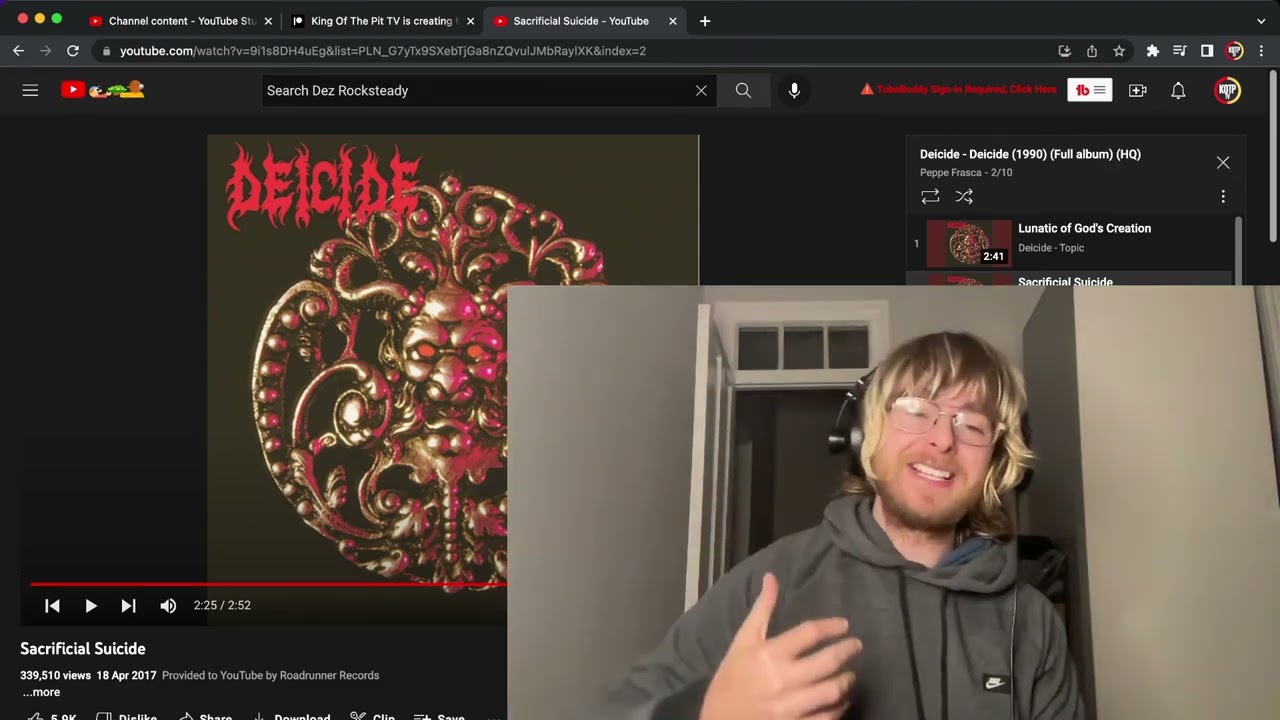Open the Extensions puzzle icon
The height and width of the screenshot is (720, 1280).
pyautogui.click(x=1152, y=51)
